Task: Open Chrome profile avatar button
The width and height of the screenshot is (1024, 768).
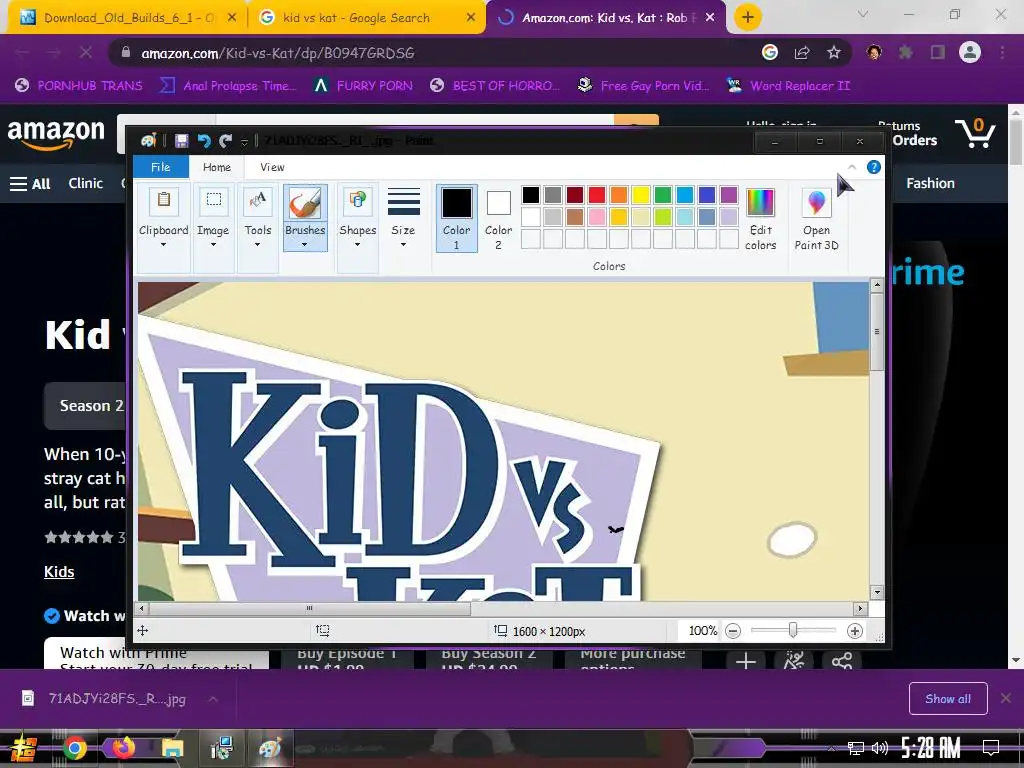Action: (x=970, y=53)
